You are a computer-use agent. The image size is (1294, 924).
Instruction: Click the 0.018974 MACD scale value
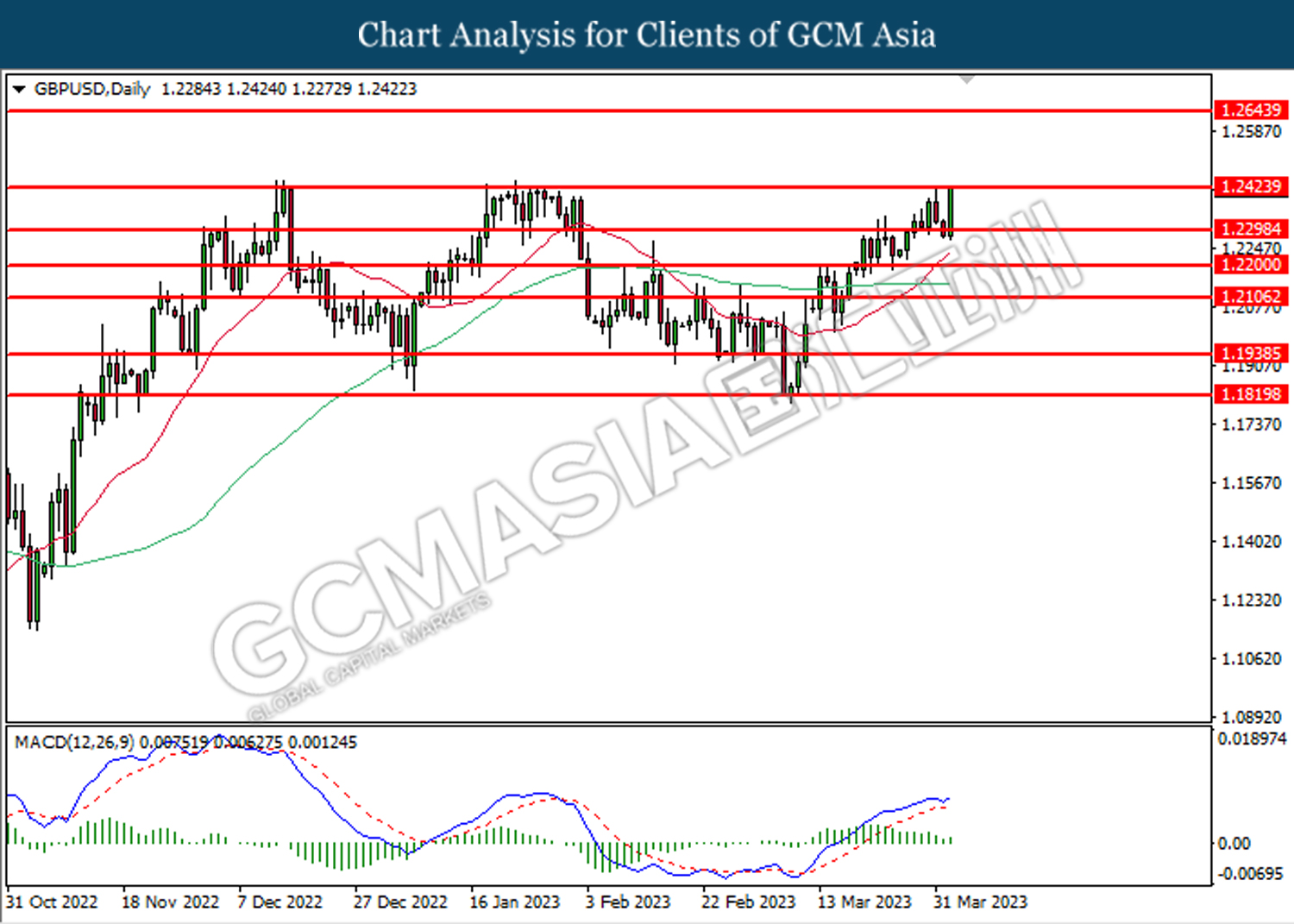coord(1252,739)
